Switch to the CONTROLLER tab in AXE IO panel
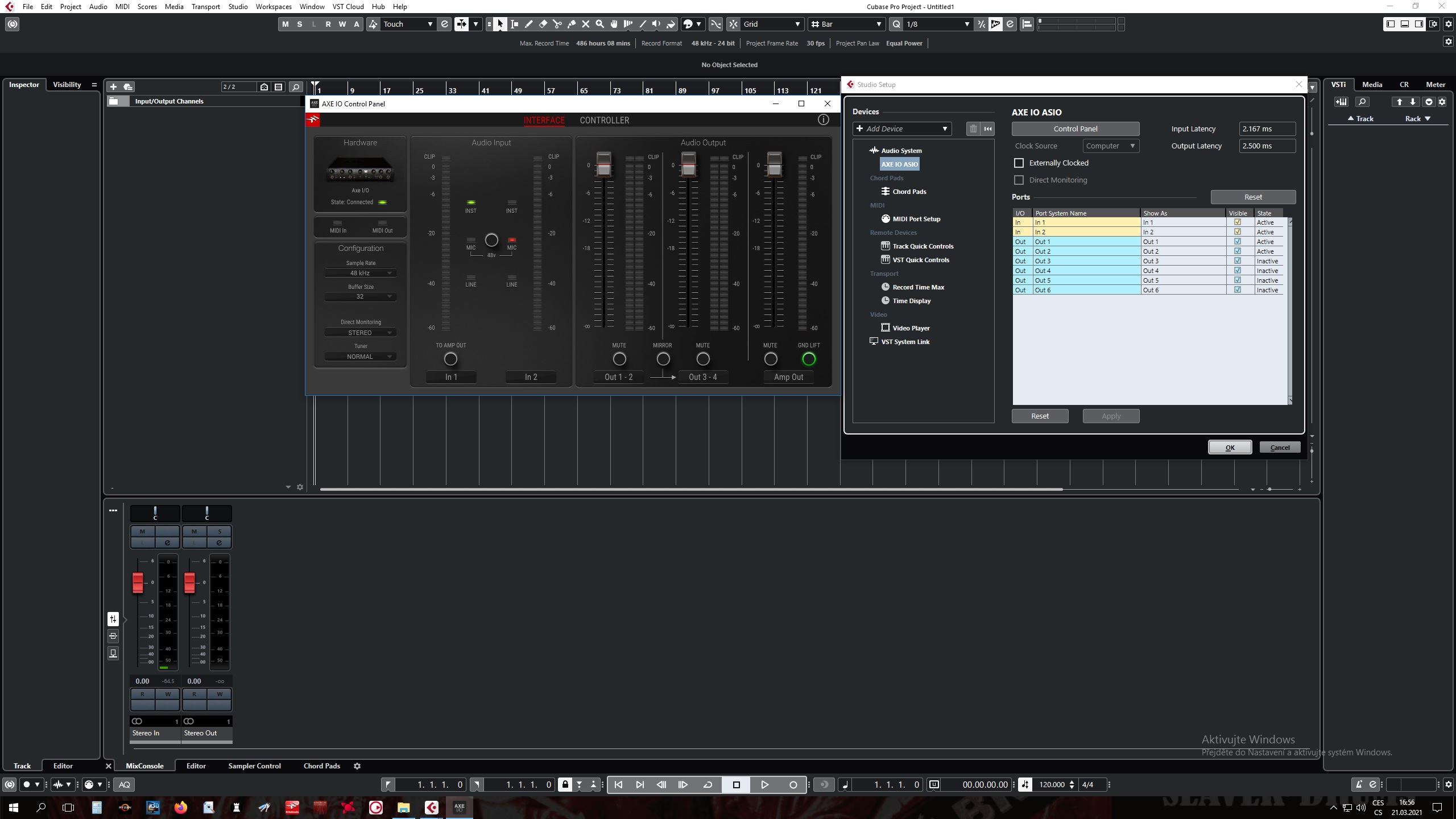This screenshot has height=819, width=1456. pyautogui.click(x=605, y=121)
